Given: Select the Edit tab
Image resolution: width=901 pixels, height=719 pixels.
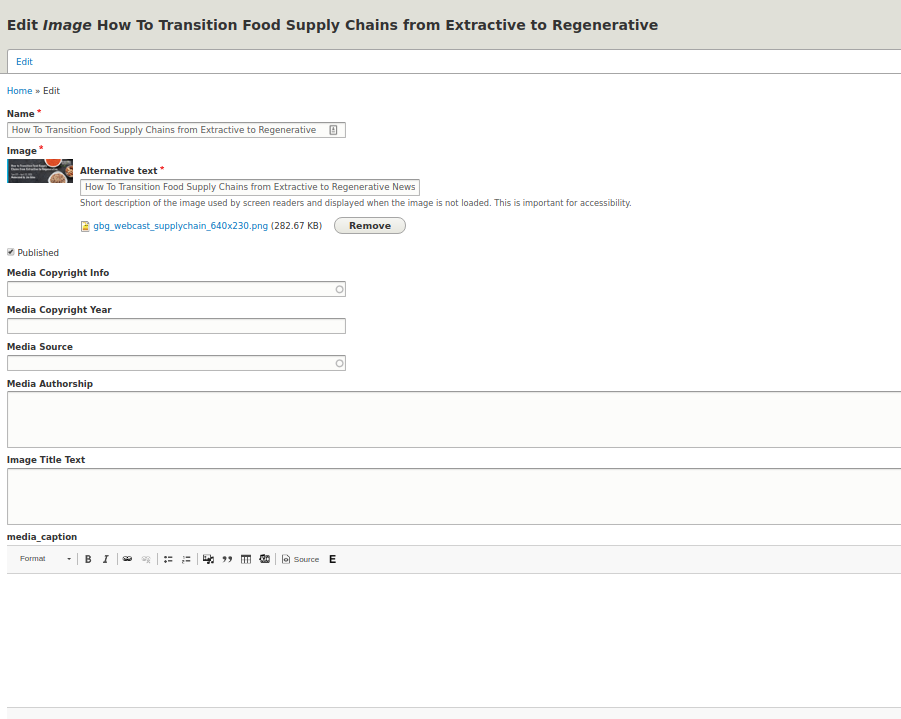Looking at the screenshot, I should click(x=23, y=61).
